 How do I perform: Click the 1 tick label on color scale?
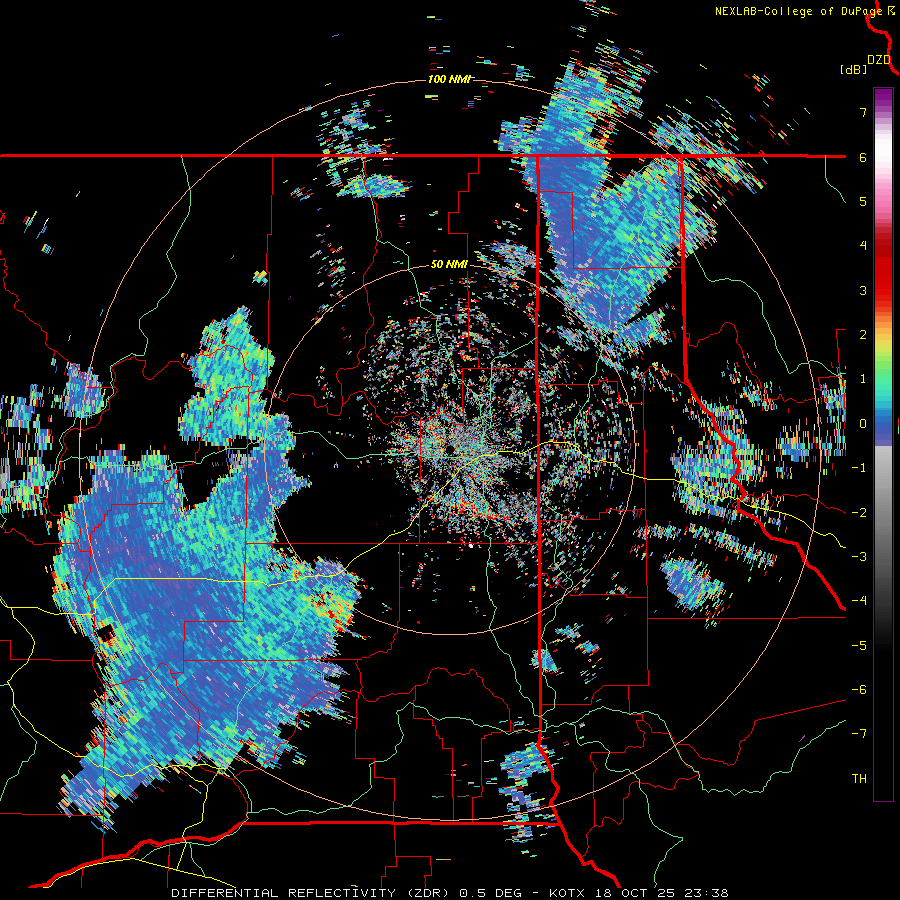click(x=863, y=379)
